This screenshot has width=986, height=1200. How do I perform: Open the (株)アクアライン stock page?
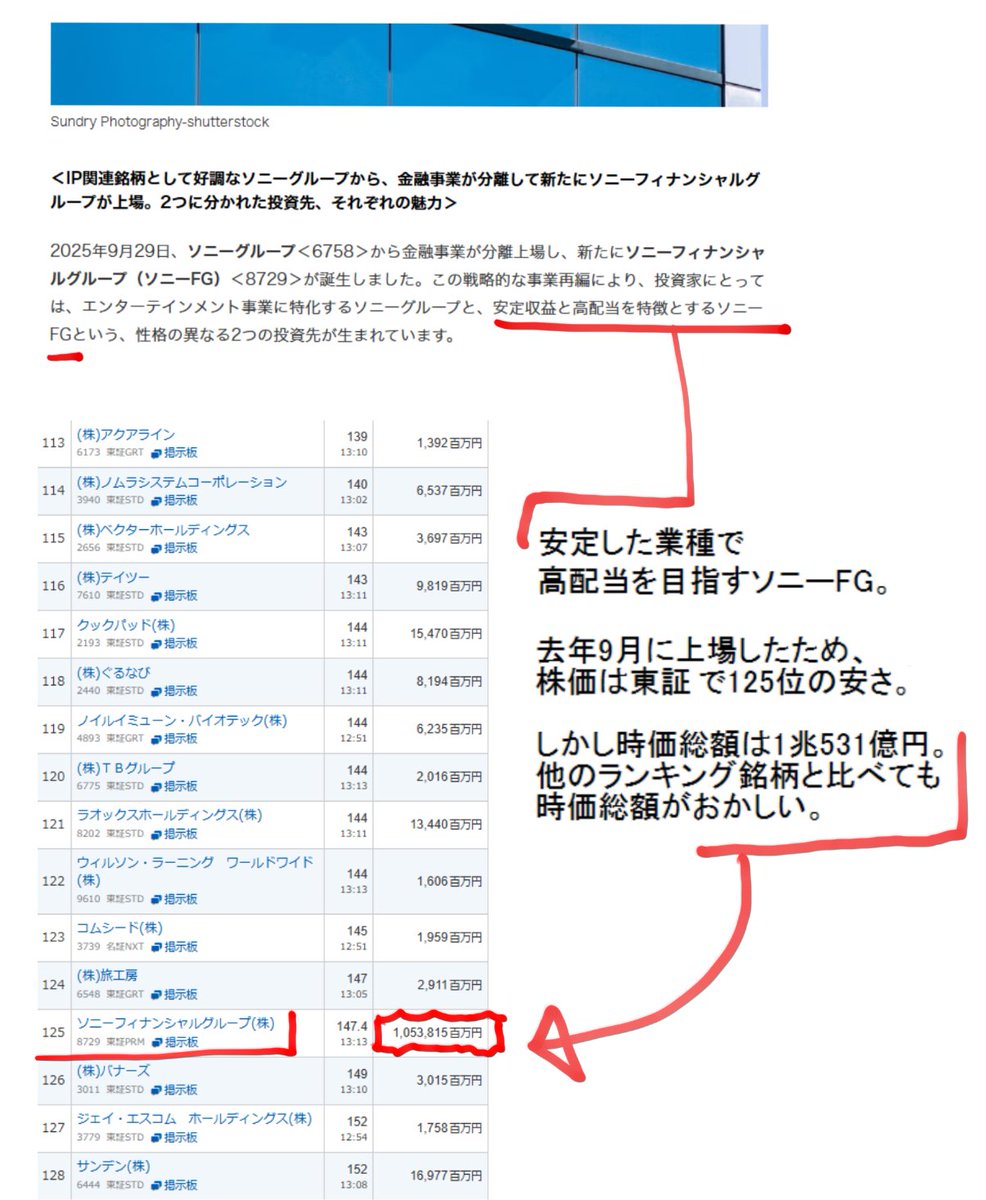(x=126, y=435)
